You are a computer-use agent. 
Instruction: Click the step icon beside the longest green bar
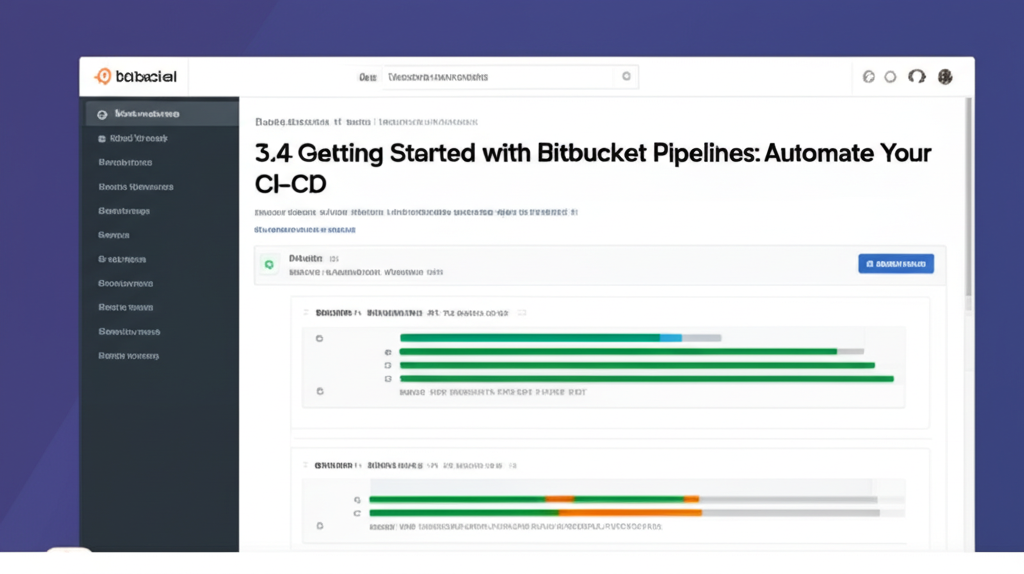tap(388, 379)
